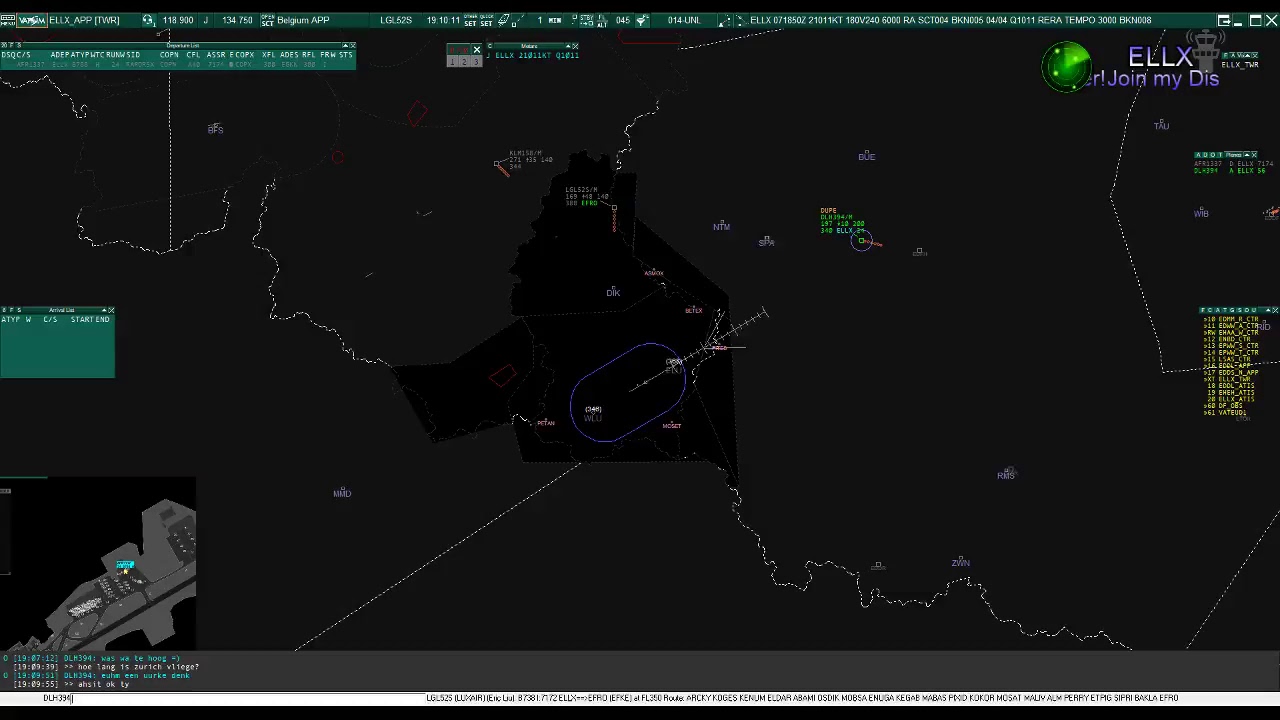Viewport: 1280px width, 720px height.
Task: Click the ELLX_APP [TWR] callsign in the toolbar
Action: [84, 20]
